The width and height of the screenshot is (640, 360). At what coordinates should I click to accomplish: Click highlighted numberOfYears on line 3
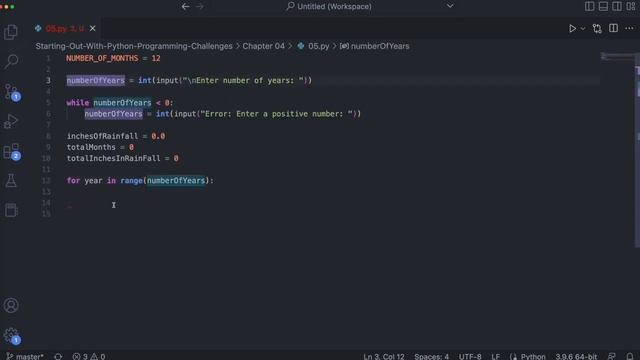pos(96,80)
